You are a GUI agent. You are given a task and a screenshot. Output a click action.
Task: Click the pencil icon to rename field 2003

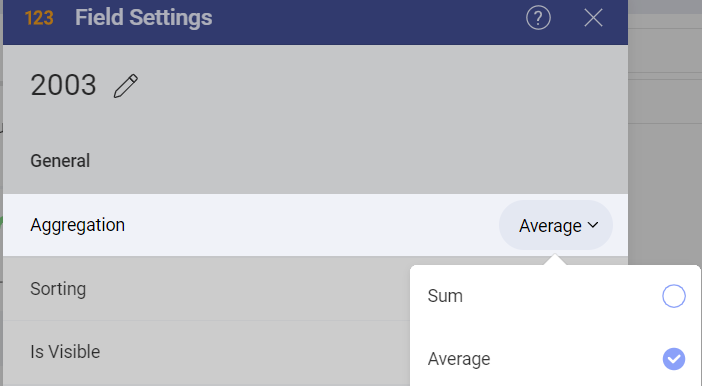pos(126,86)
